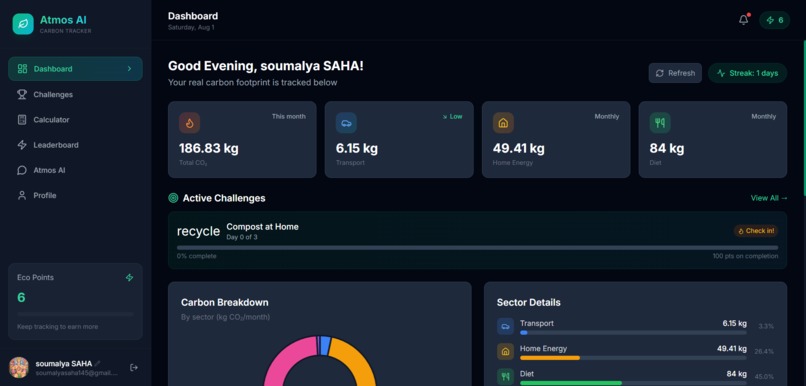806x386 pixels.
Task: Click the house icon on Home Energy card
Action: [503, 123]
